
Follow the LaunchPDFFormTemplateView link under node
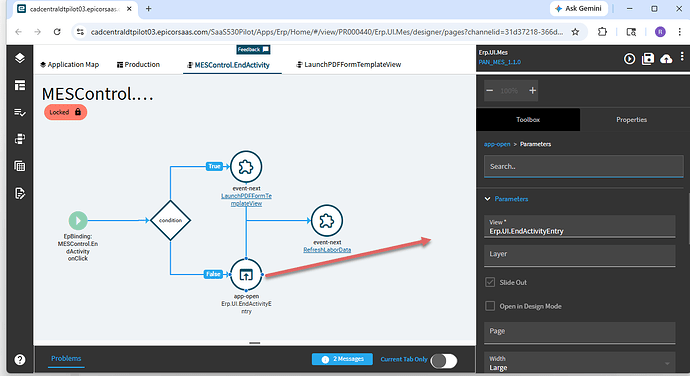(x=246, y=199)
